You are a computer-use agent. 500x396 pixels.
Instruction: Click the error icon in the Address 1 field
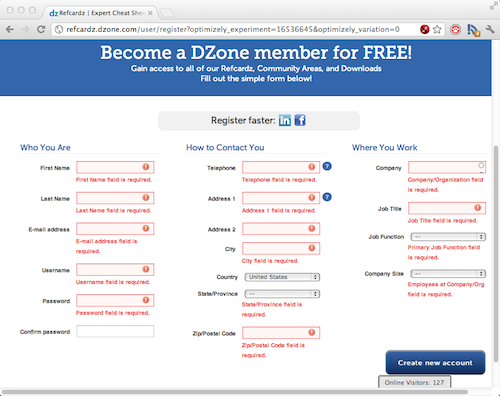pyautogui.click(x=312, y=198)
